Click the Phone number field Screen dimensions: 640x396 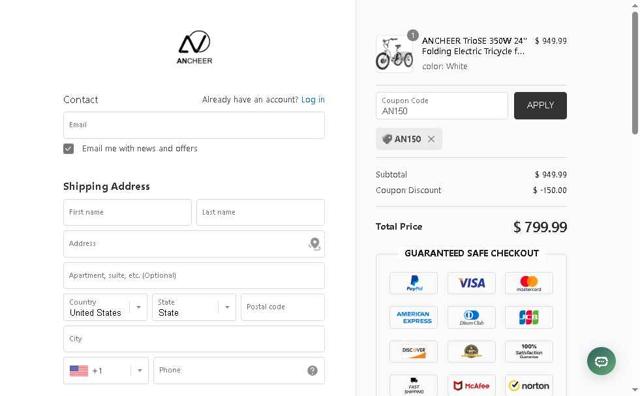click(x=239, y=371)
